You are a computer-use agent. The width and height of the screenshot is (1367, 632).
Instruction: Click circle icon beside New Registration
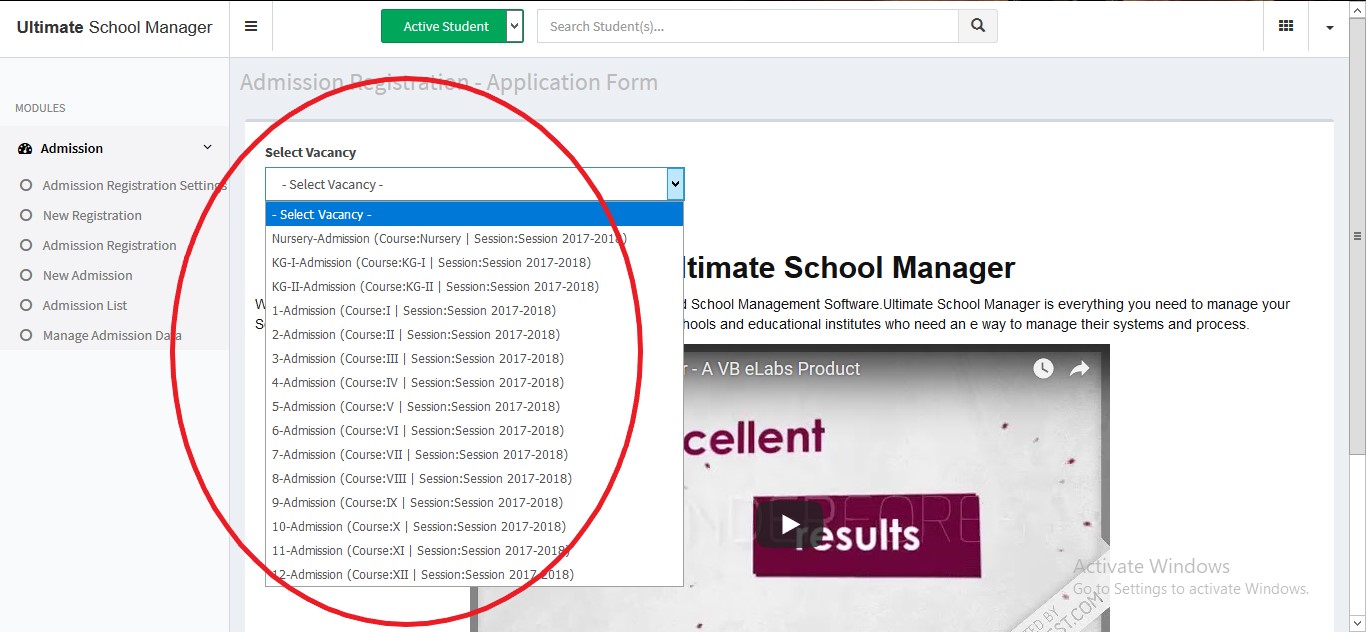coord(26,215)
